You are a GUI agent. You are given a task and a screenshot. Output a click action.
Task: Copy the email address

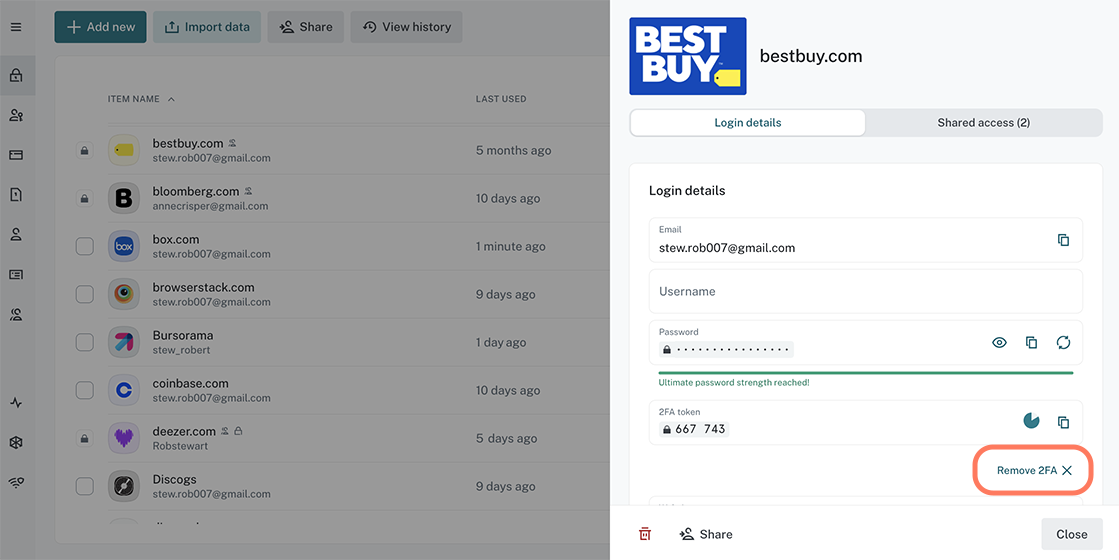click(1063, 240)
